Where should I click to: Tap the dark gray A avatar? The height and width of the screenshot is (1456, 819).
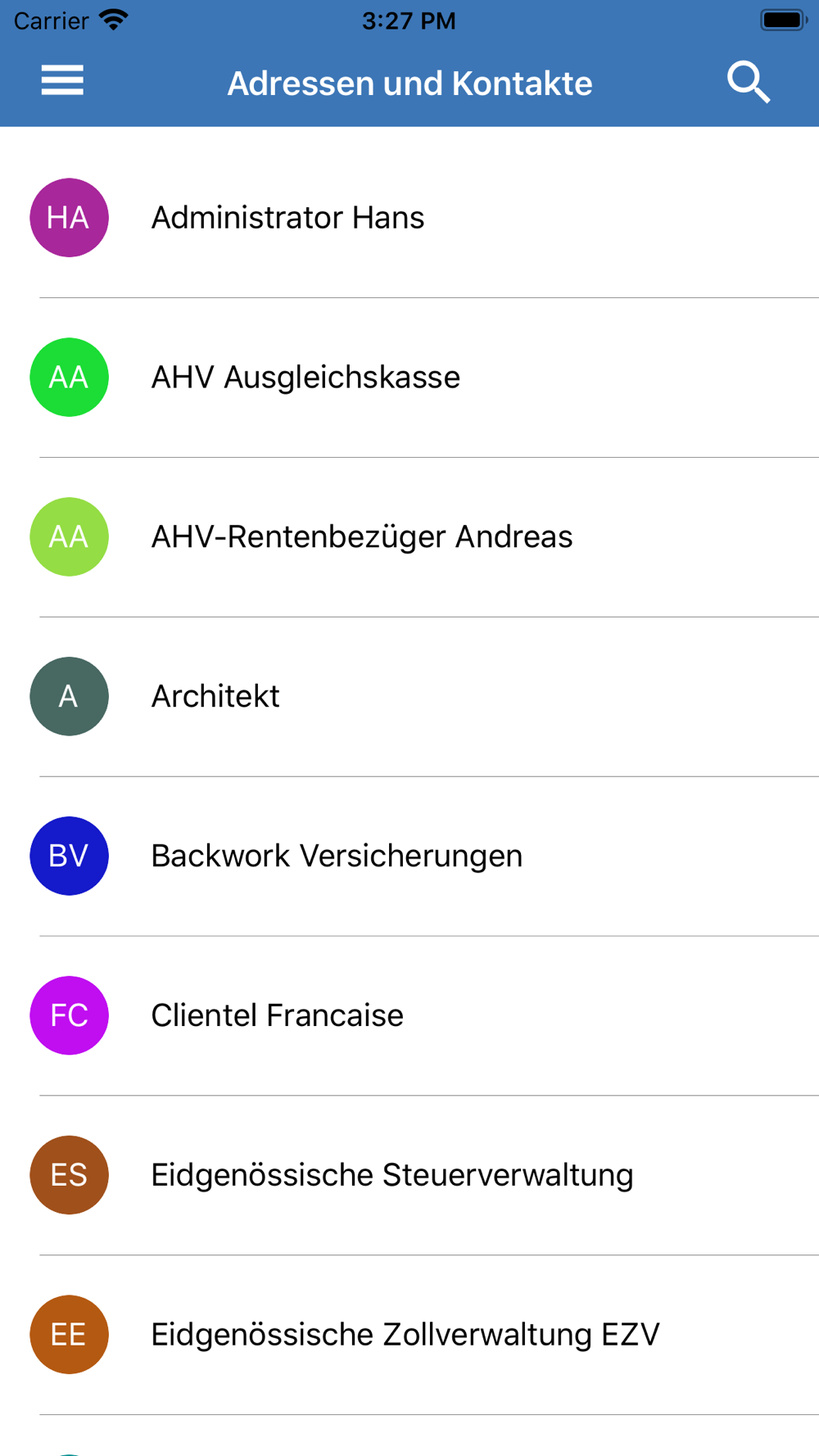click(x=69, y=696)
